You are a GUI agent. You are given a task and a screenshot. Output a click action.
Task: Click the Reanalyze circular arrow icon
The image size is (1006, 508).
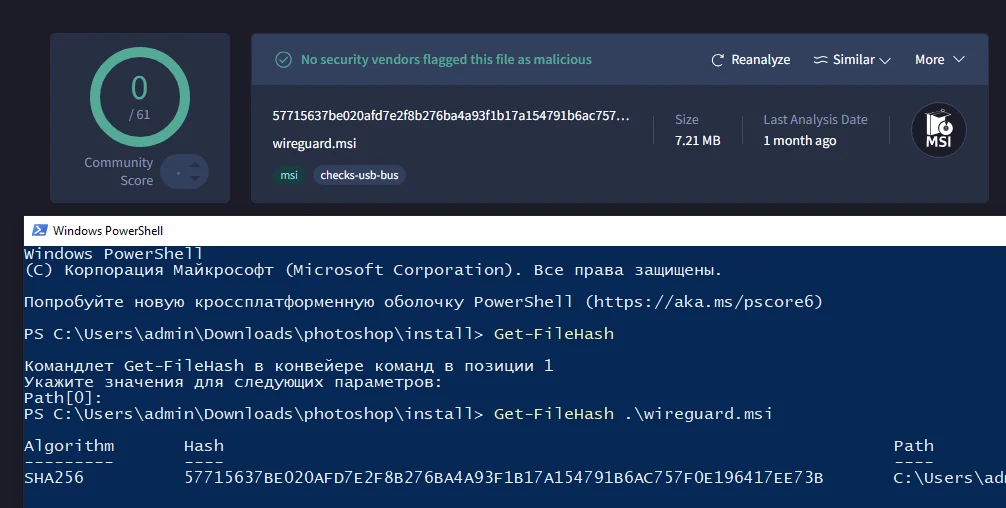(x=717, y=60)
